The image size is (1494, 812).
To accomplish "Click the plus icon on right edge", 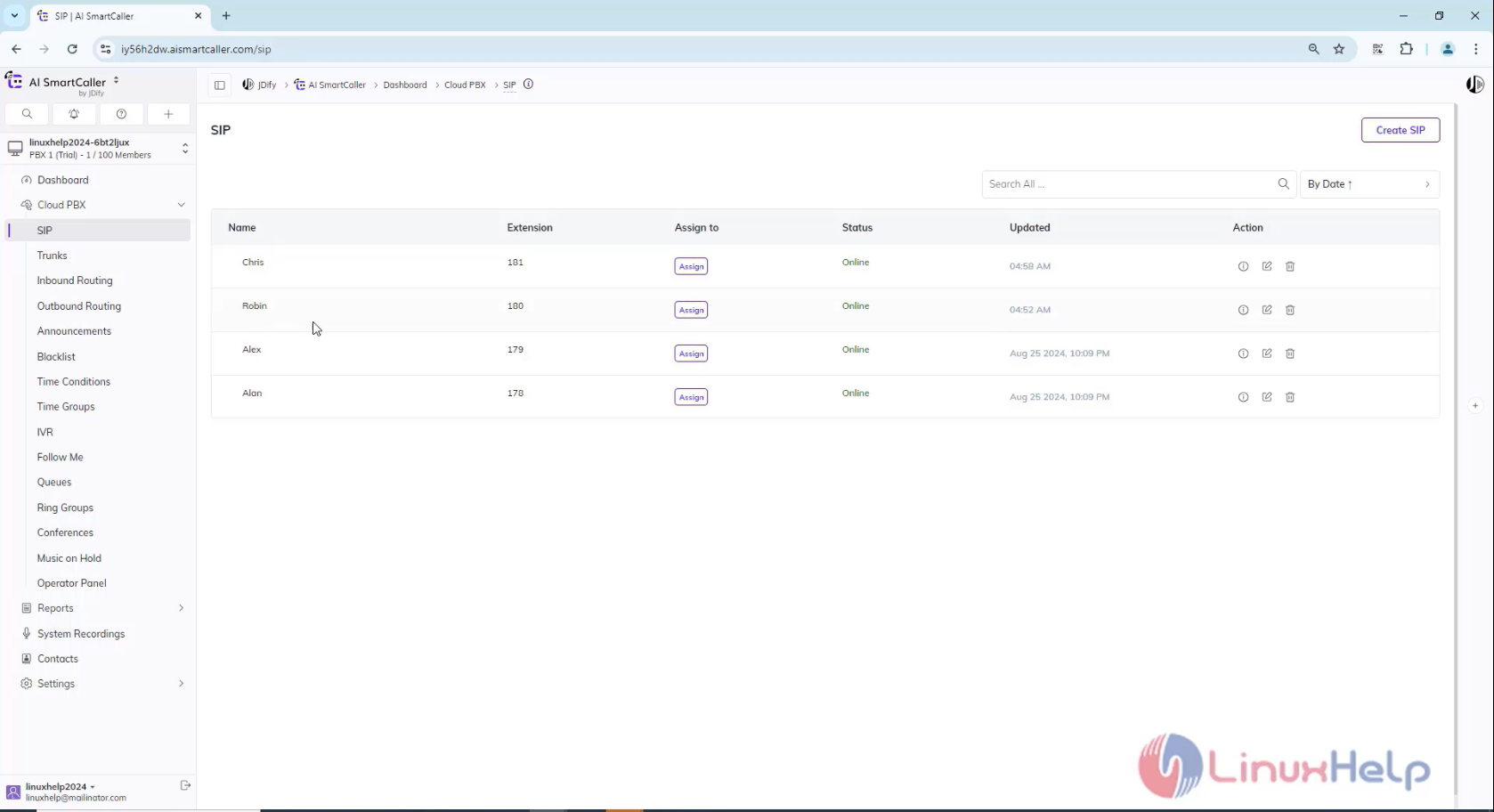I will point(1475,406).
